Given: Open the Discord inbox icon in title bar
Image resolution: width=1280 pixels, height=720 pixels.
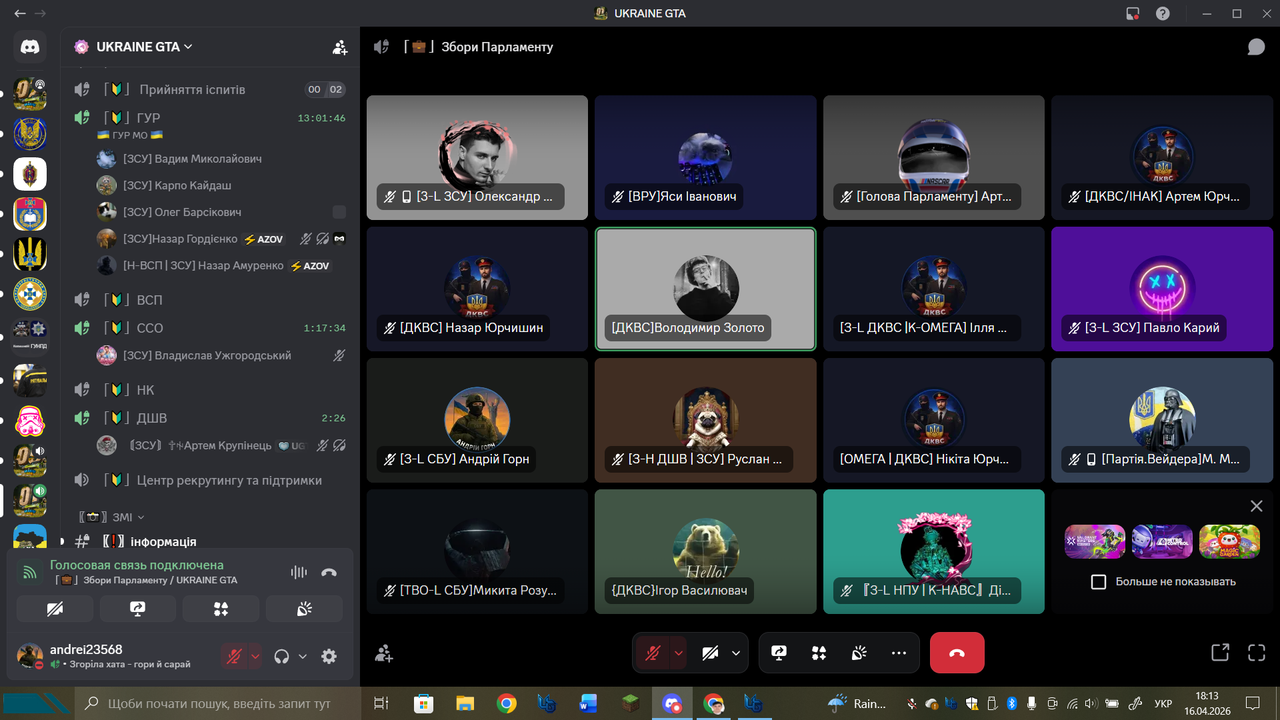Looking at the screenshot, I should click(1133, 14).
